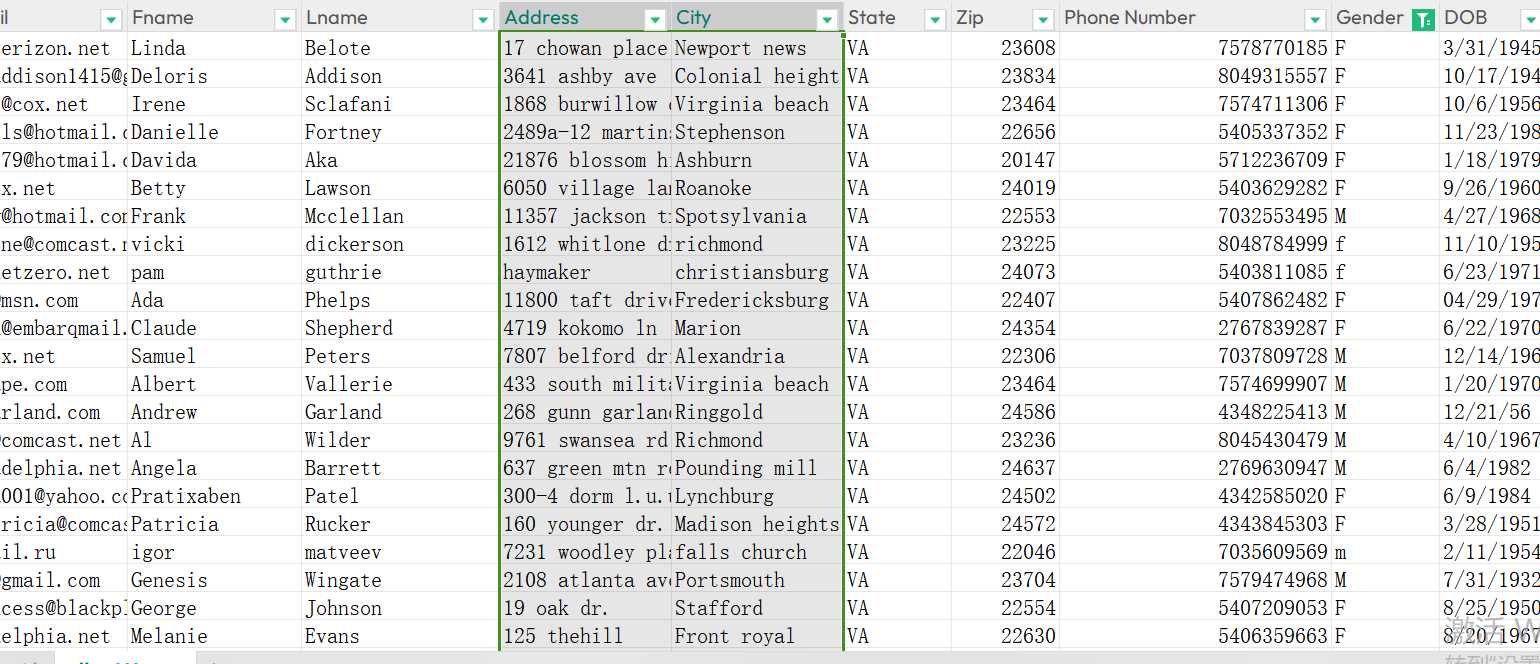The height and width of the screenshot is (664, 1540).
Task: Select the city cell Stafford
Action: click(757, 608)
